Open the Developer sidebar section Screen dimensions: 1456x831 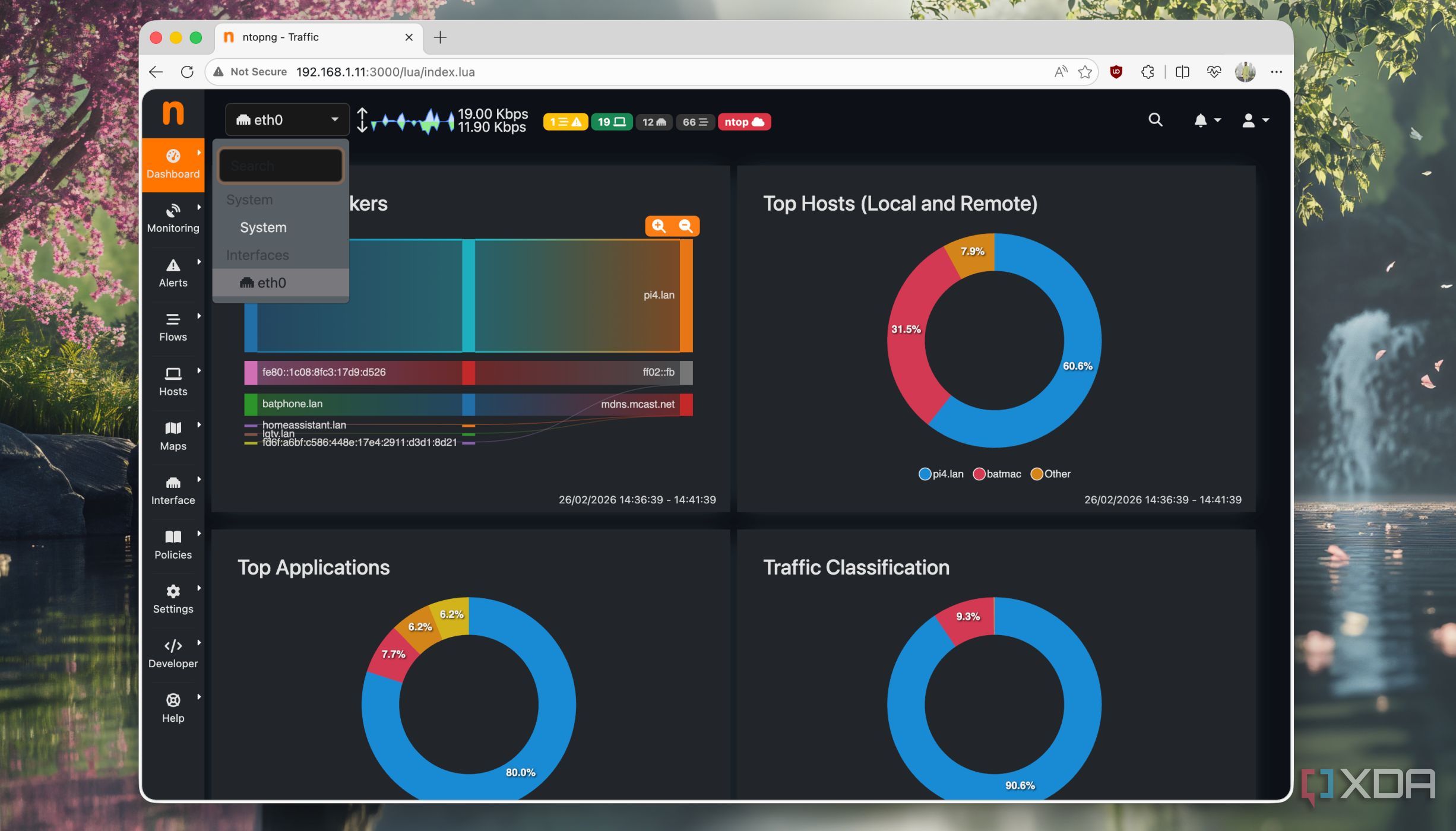pyautogui.click(x=173, y=654)
